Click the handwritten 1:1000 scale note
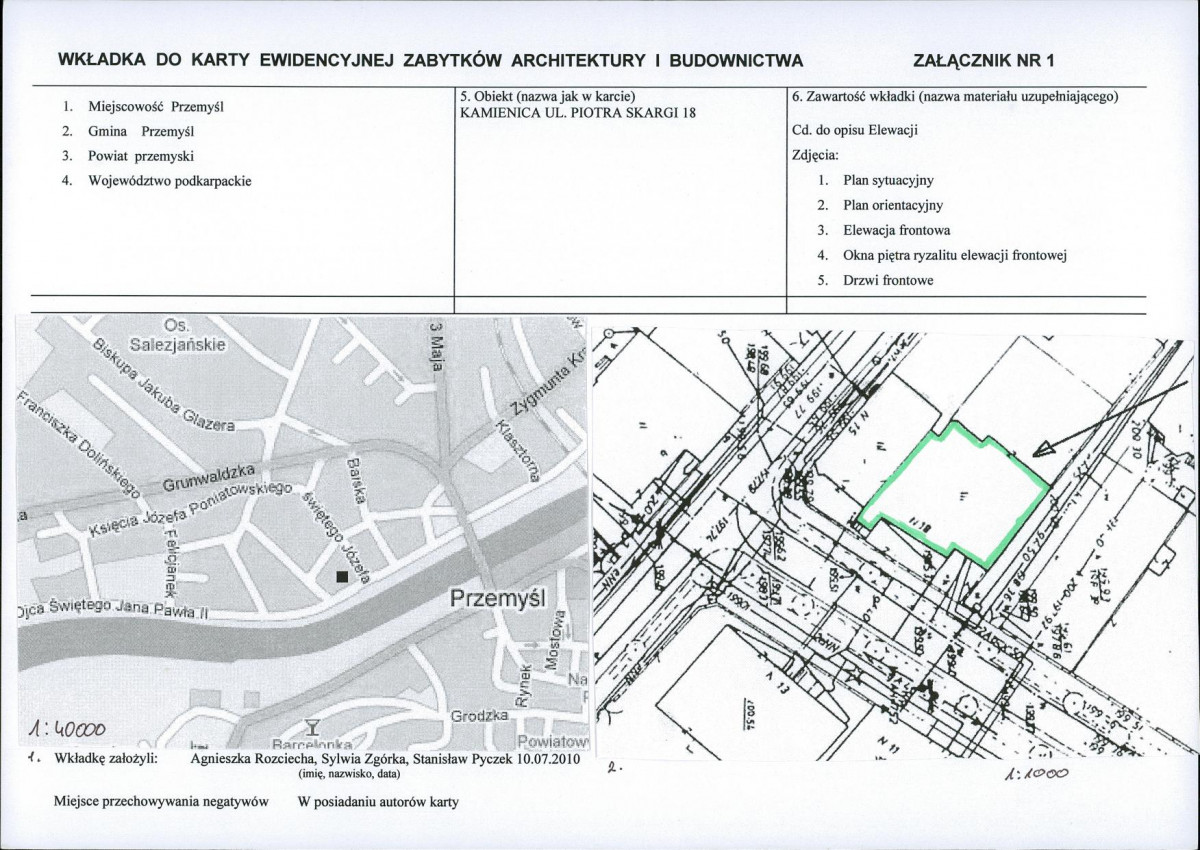 [1031, 773]
